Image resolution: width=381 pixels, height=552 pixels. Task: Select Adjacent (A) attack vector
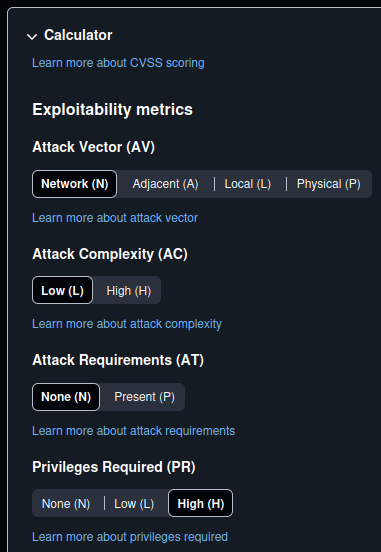(165, 184)
